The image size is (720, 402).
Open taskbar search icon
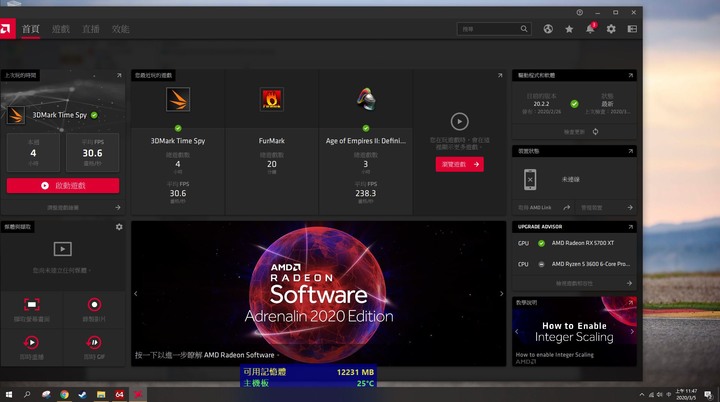coord(27,394)
